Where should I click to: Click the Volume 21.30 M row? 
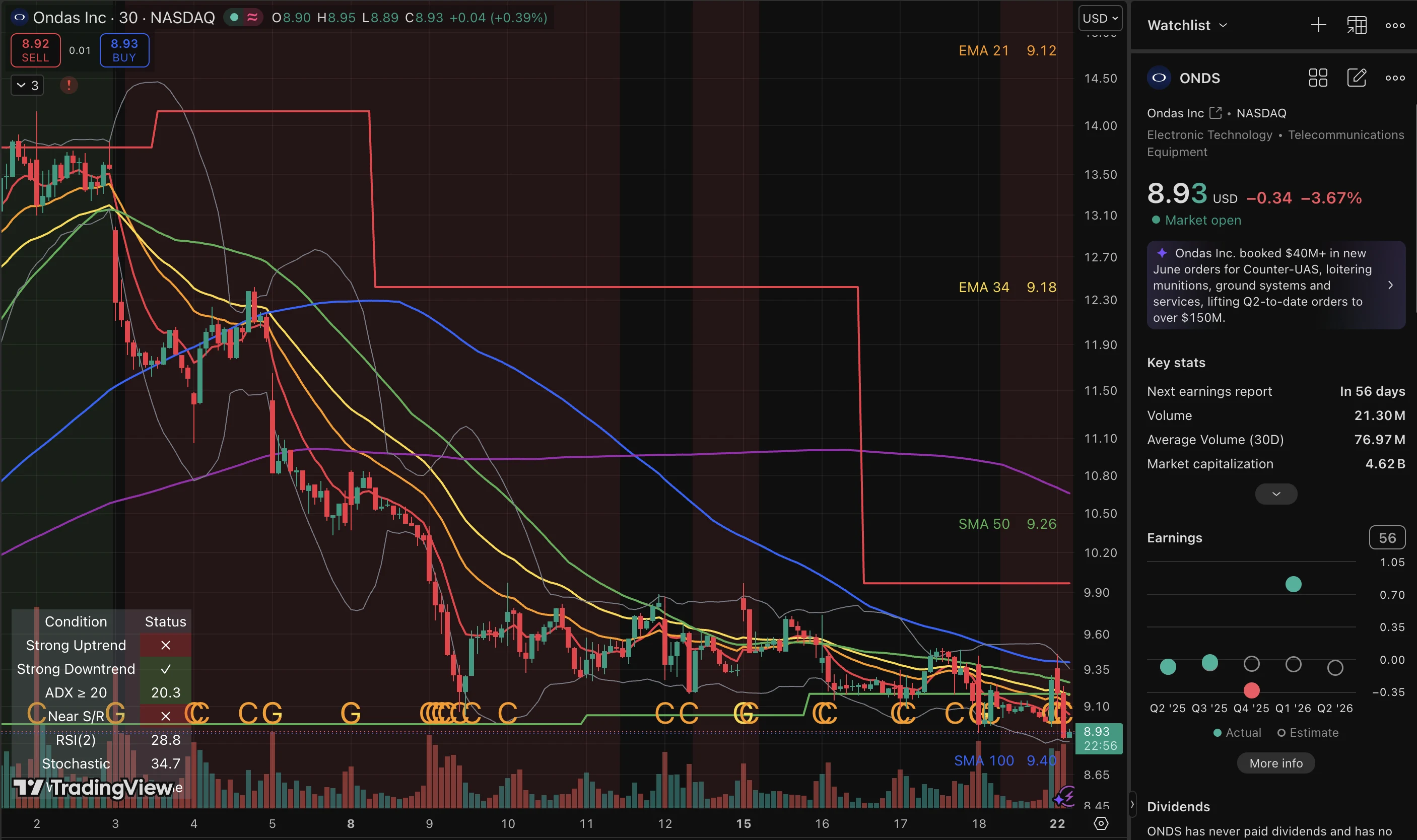pyautogui.click(x=1275, y=415)
